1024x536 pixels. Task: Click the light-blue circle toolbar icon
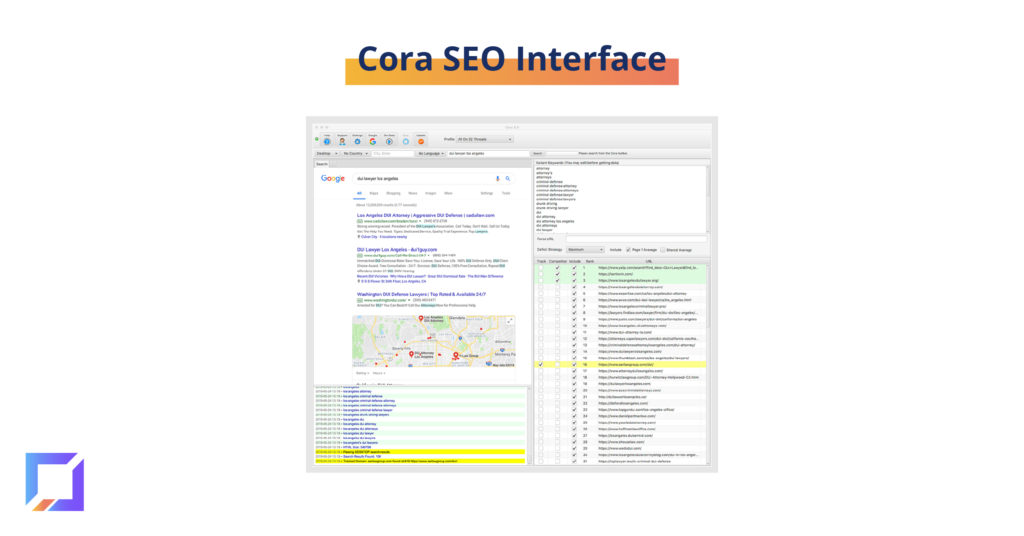pos(406,141)
